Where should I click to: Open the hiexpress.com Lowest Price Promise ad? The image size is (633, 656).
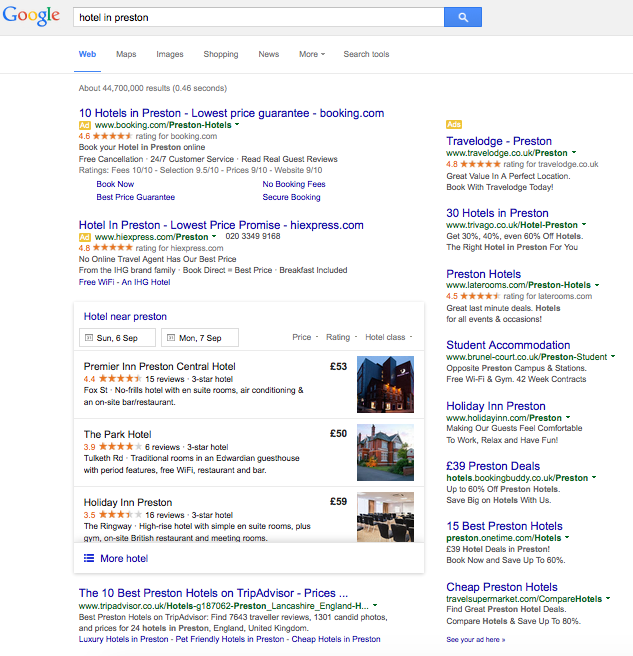(221, 225)
